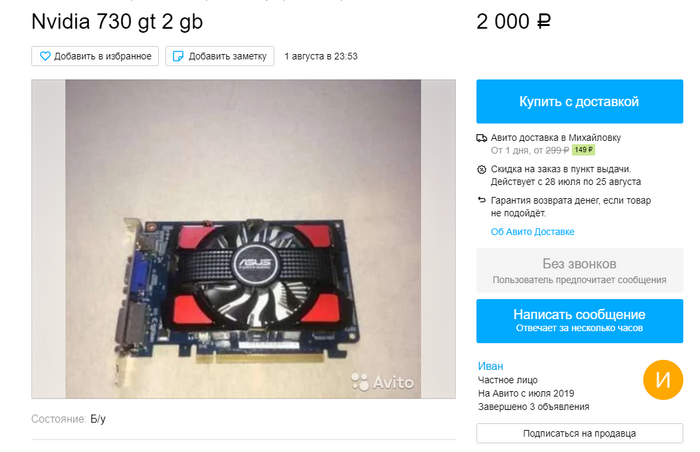Click the delivery truck icon

(x=481, y=138)
